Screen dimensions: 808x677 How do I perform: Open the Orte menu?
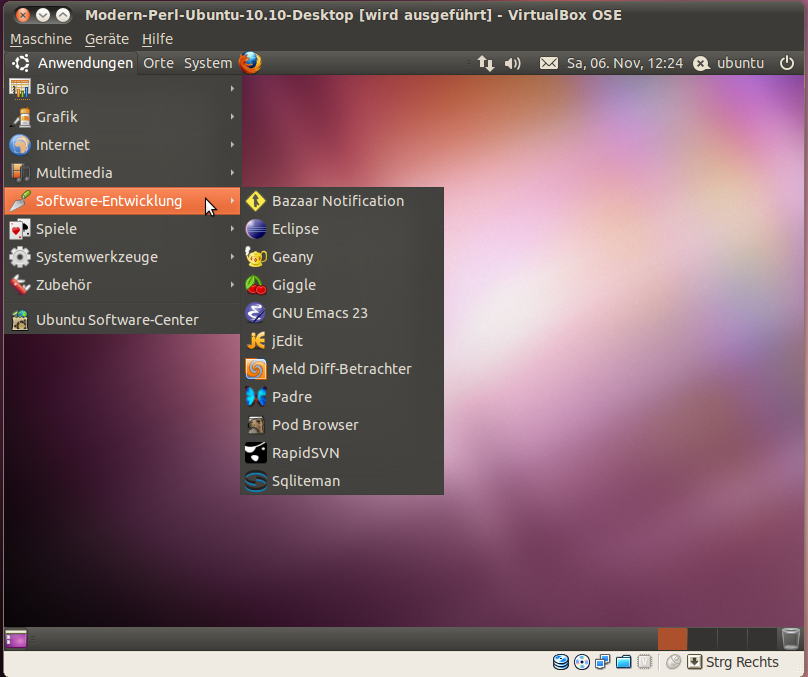pyautogui.click(x=158, y=63)
